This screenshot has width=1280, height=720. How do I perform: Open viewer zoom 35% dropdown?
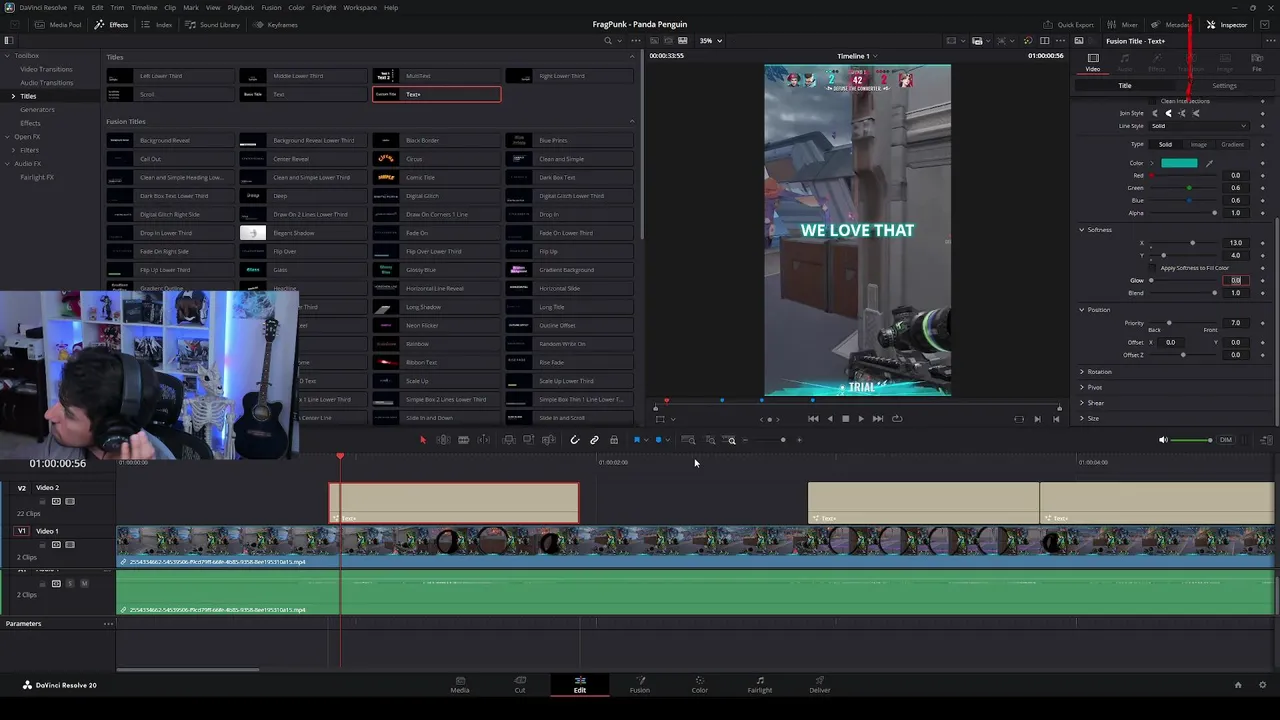coord(710,41)
